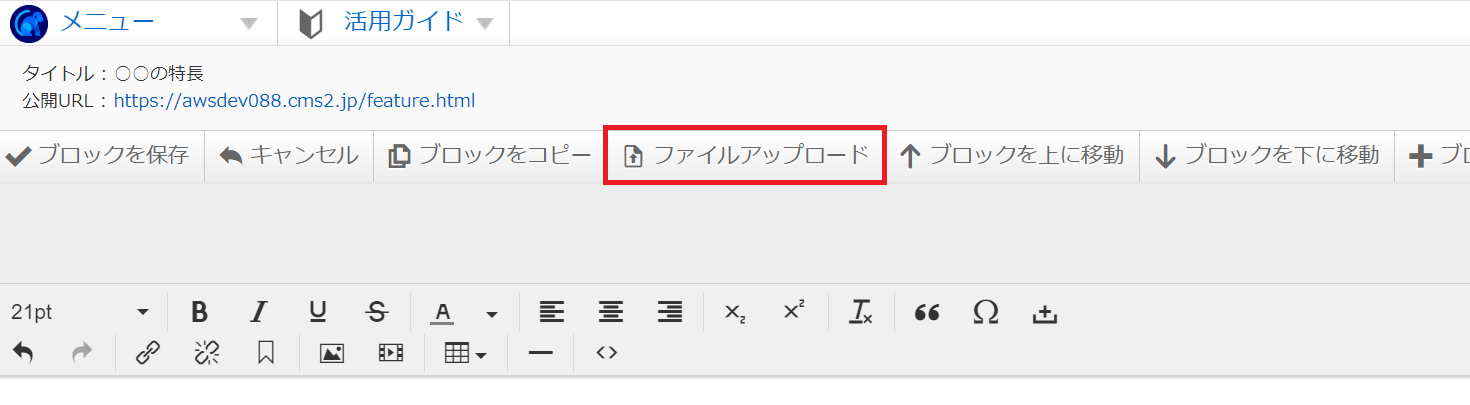Insert an anchor bookmark
The image size is (1470, 405).
tap(266, 352)
